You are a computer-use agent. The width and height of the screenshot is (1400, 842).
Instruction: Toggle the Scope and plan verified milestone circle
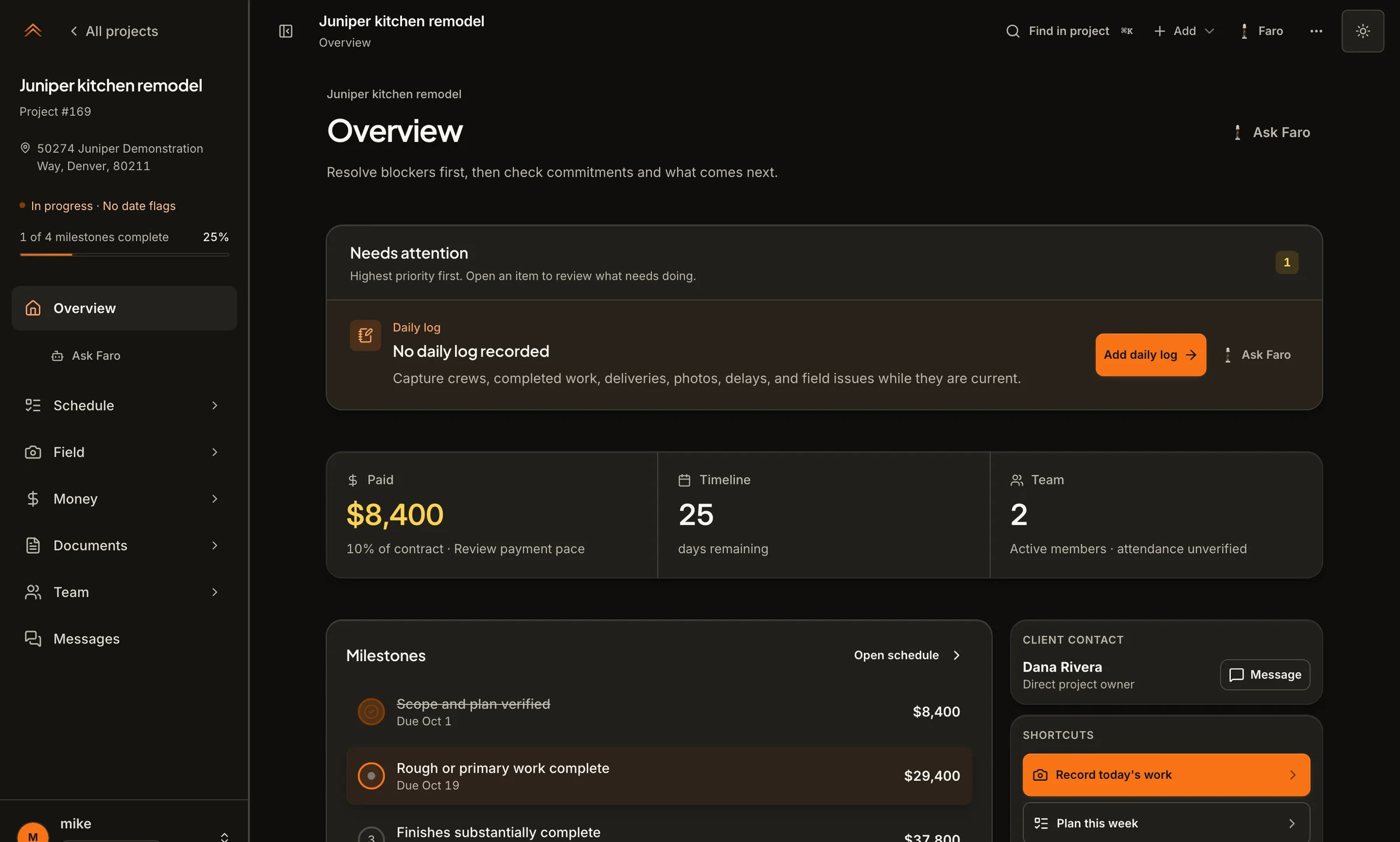point(371,712)
